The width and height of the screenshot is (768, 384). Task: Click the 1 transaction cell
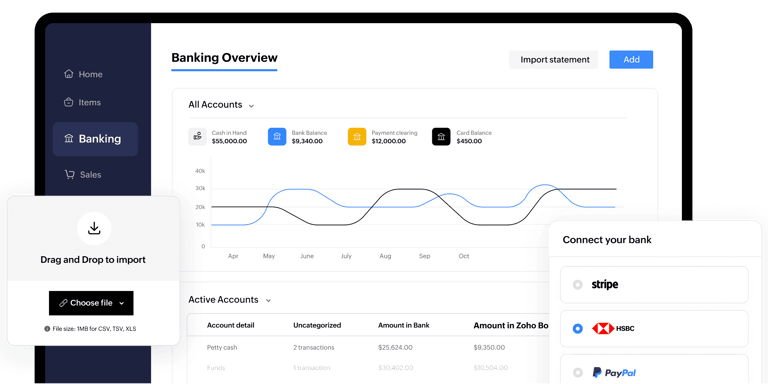coord(312,368)
